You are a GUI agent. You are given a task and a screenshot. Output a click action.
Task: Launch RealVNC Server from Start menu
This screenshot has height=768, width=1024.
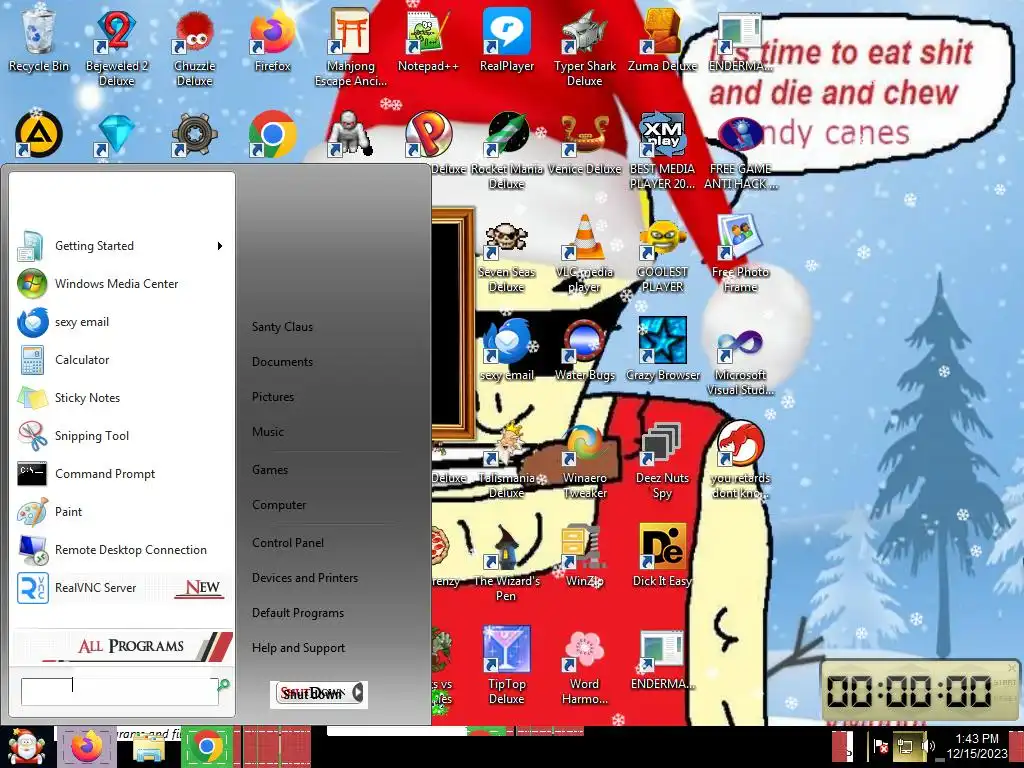click(121, 588)
